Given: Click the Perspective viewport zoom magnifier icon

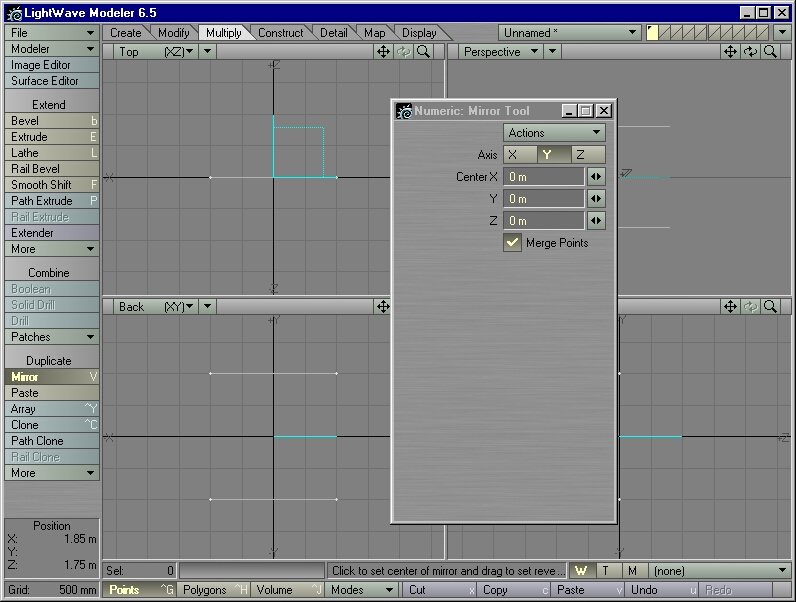Looking at the screenshot, I should pyautogui.click(x=770, y=52).
